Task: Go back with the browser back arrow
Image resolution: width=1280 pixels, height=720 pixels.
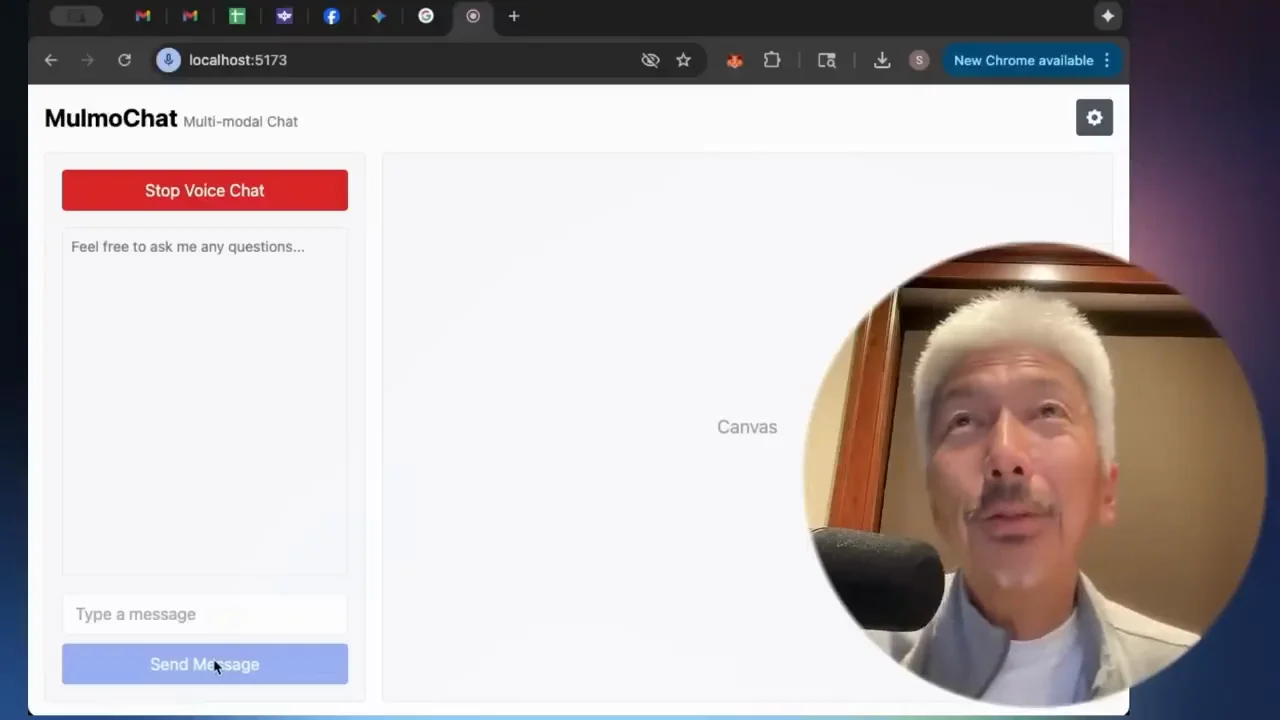Action: (51, 60)
